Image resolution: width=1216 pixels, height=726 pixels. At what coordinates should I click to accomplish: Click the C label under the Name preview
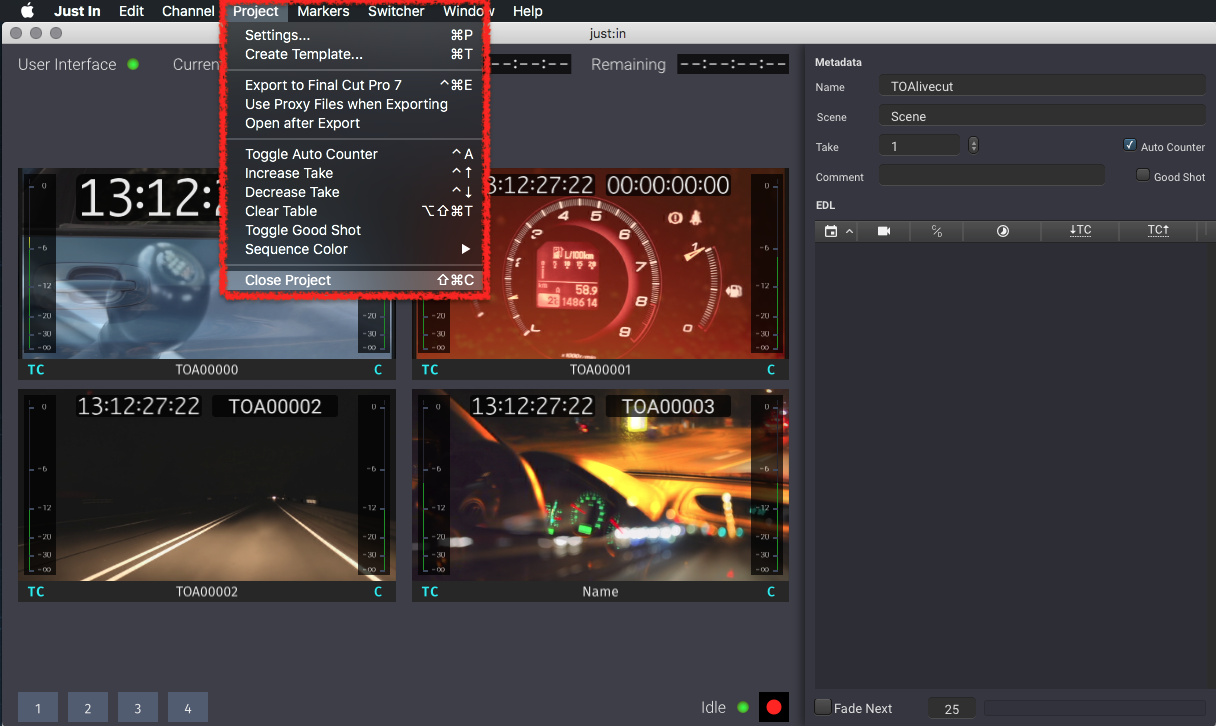(x=771, y=591)
